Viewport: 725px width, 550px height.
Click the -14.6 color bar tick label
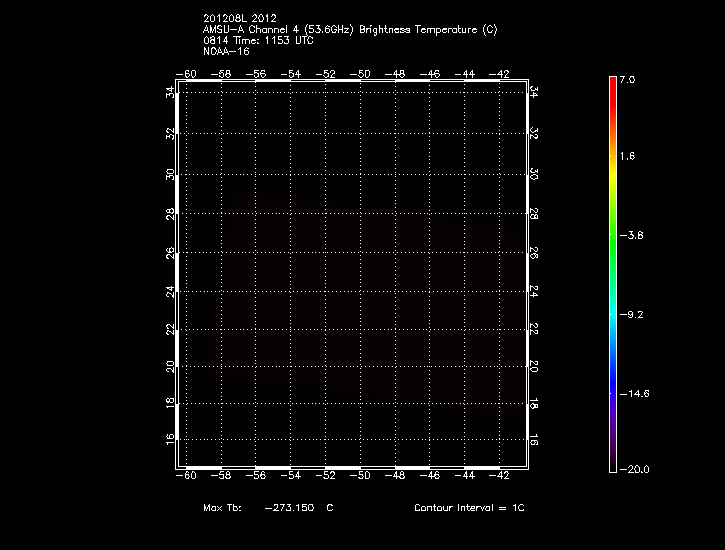point(633,394)
